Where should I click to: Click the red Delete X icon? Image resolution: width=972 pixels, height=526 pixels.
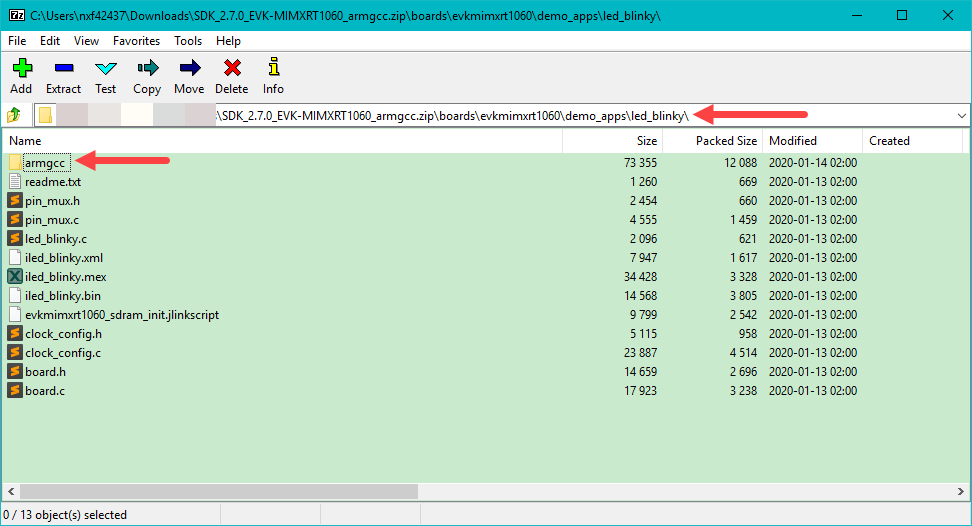click(x=232, y=68)
